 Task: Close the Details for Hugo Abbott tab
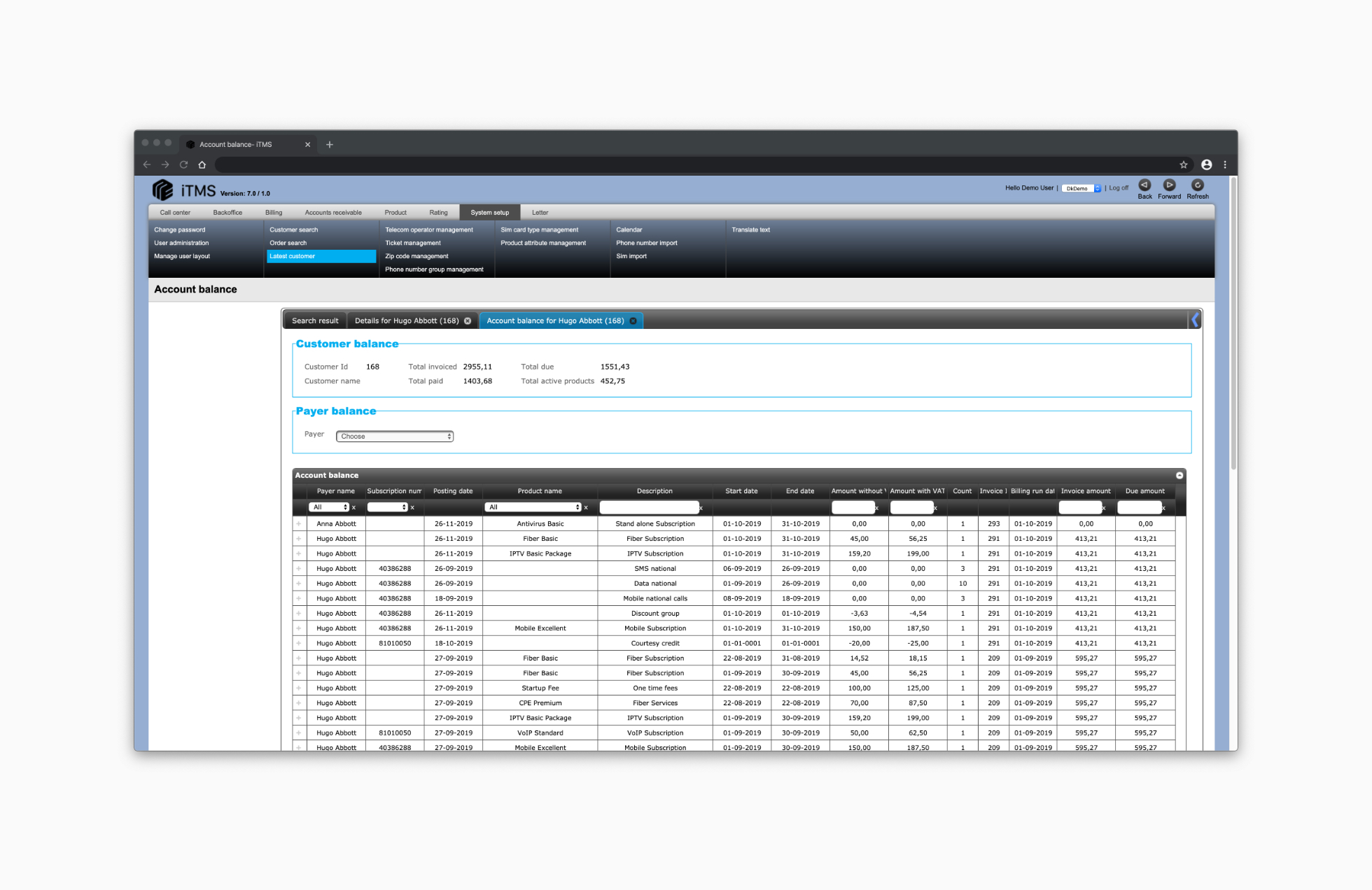click(x=468, y=321)
